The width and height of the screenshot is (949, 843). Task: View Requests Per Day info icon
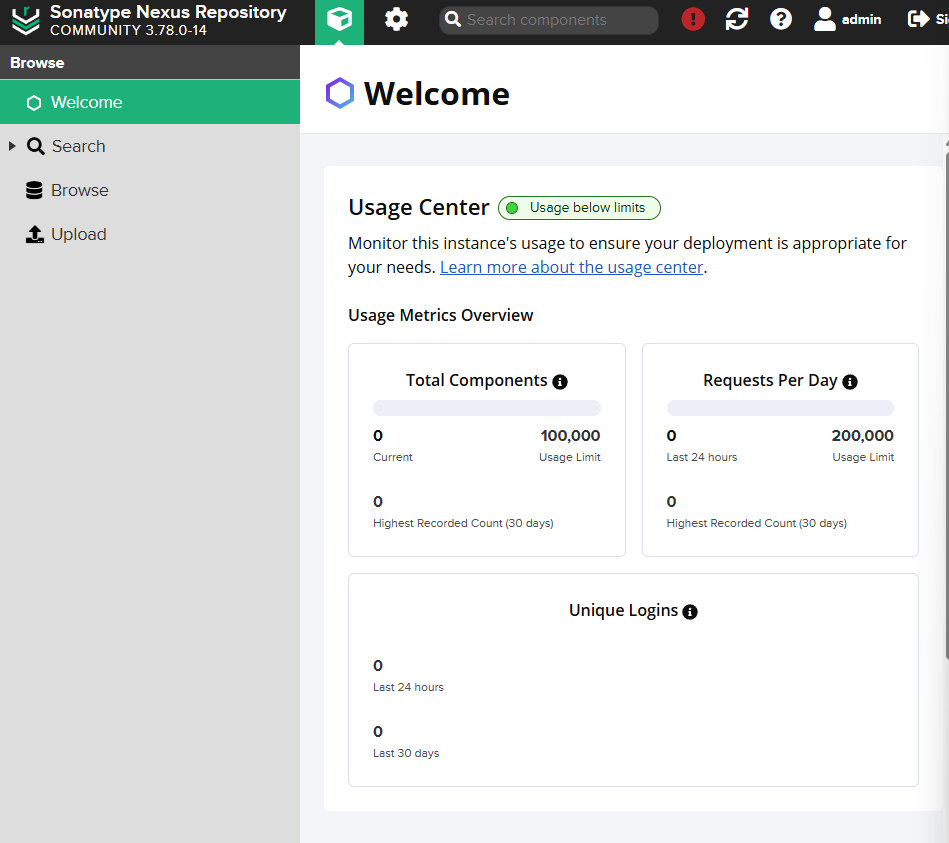pyautogui.click(x=850, y=381)
